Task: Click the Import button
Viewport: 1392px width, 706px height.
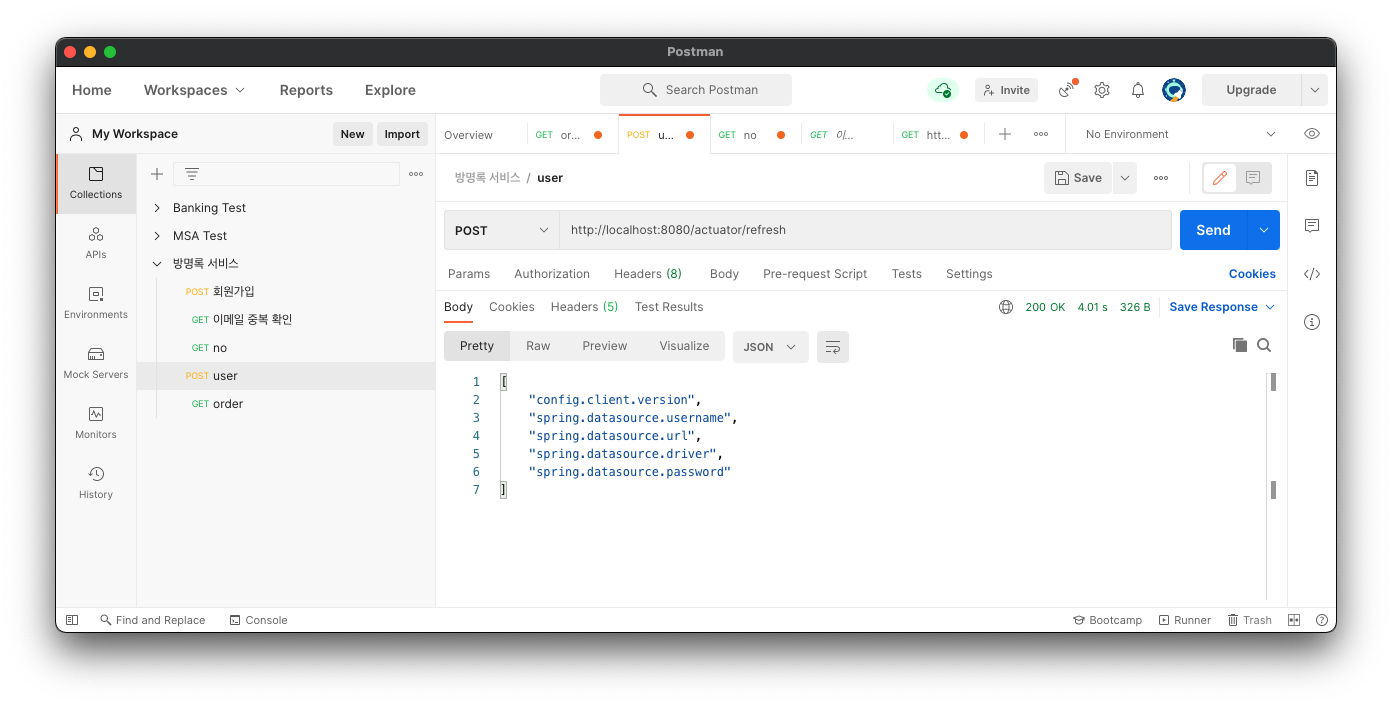Action: pyautogui.click(x=402, y=134)
